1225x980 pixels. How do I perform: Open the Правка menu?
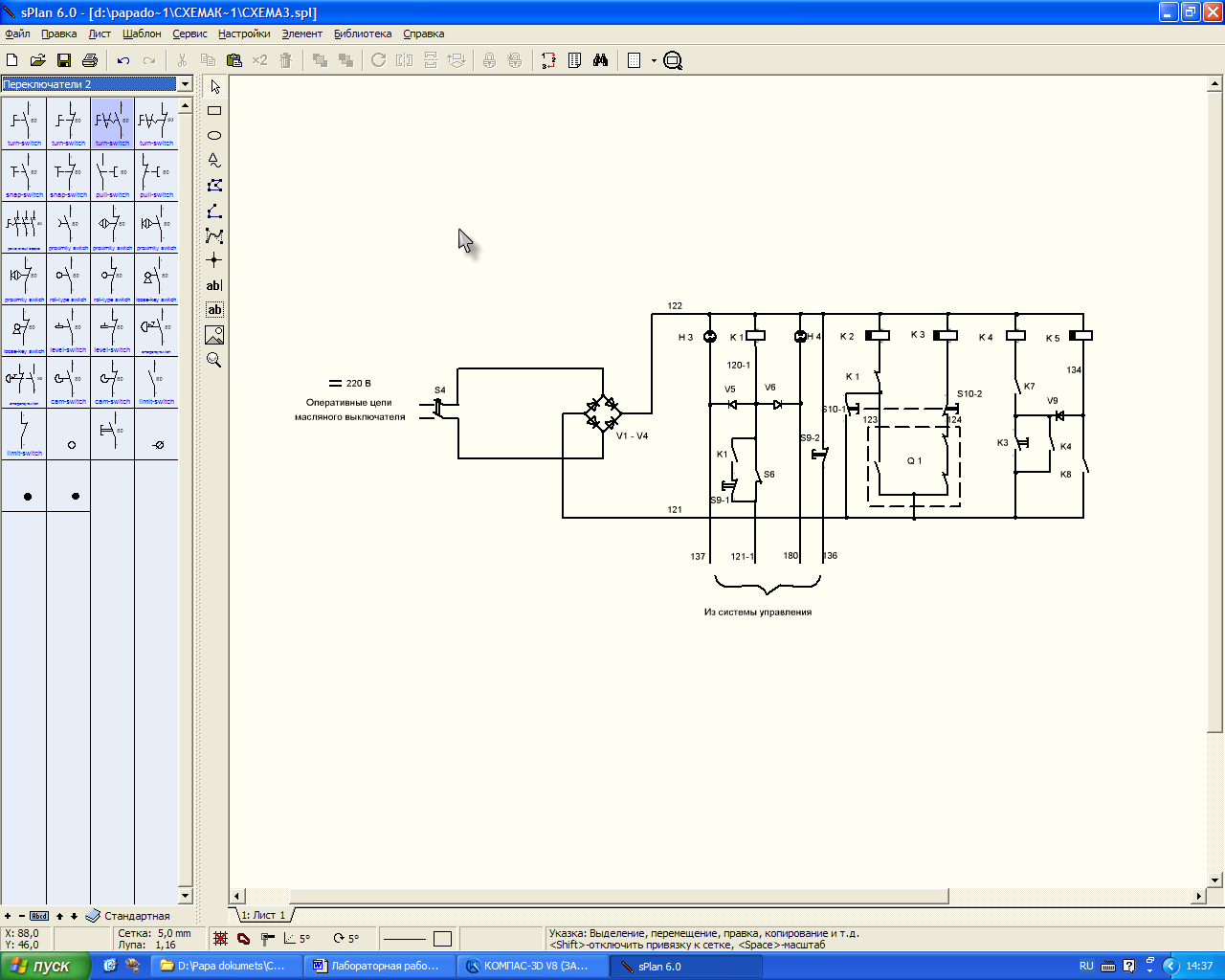point(59,33)
